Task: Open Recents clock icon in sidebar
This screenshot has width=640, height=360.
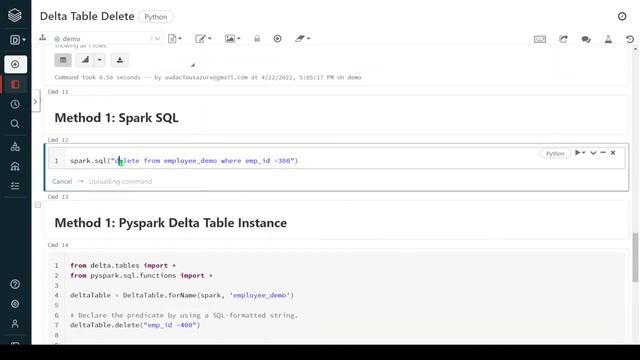Action: pos(15,104)
